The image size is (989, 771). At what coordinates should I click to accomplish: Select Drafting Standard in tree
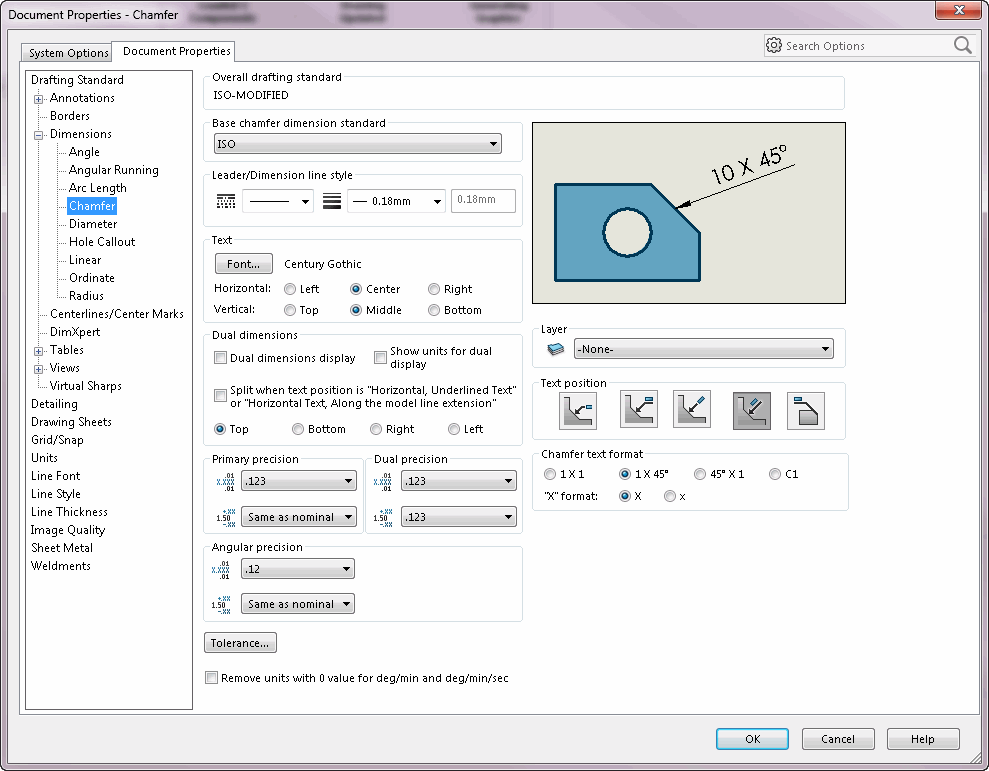[x=77, y=79]
